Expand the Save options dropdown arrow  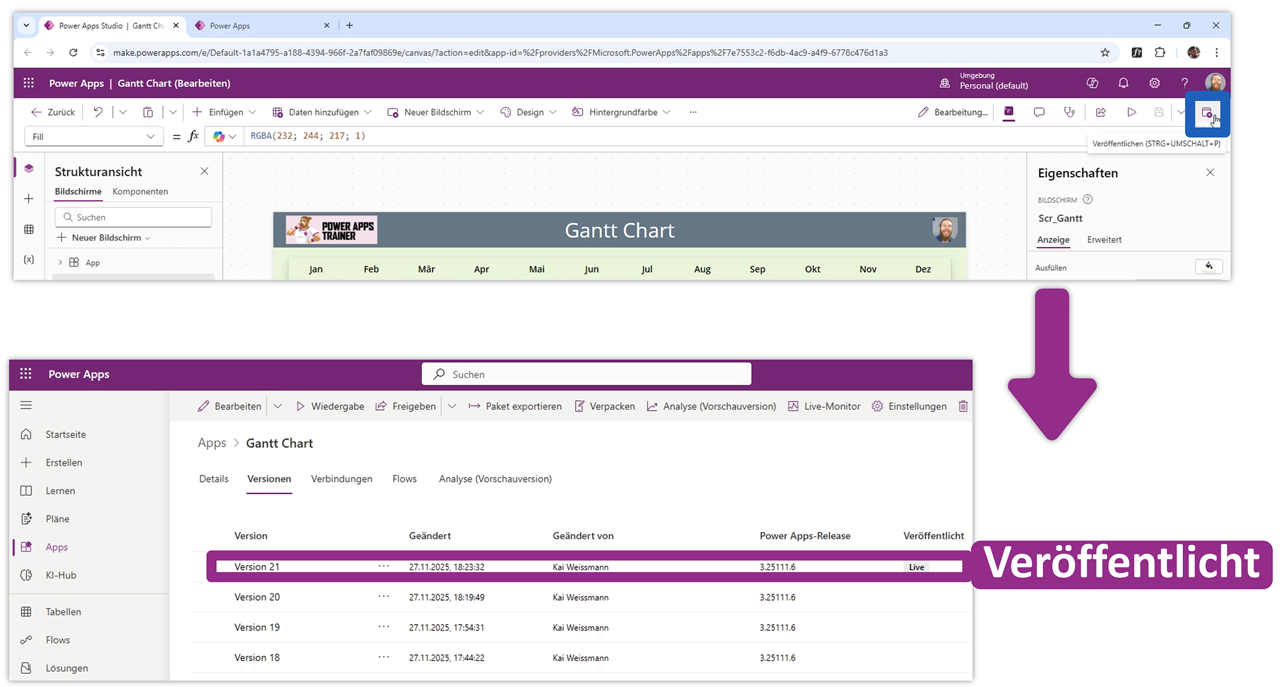pos(1181,113)
